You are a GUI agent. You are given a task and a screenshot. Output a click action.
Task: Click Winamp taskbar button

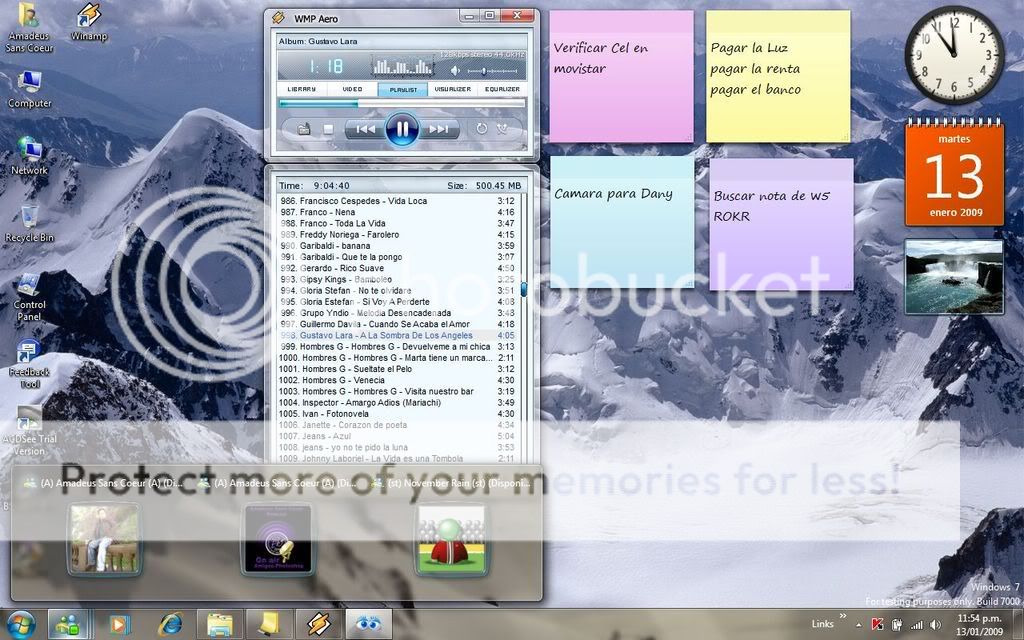tap(317, 625)
